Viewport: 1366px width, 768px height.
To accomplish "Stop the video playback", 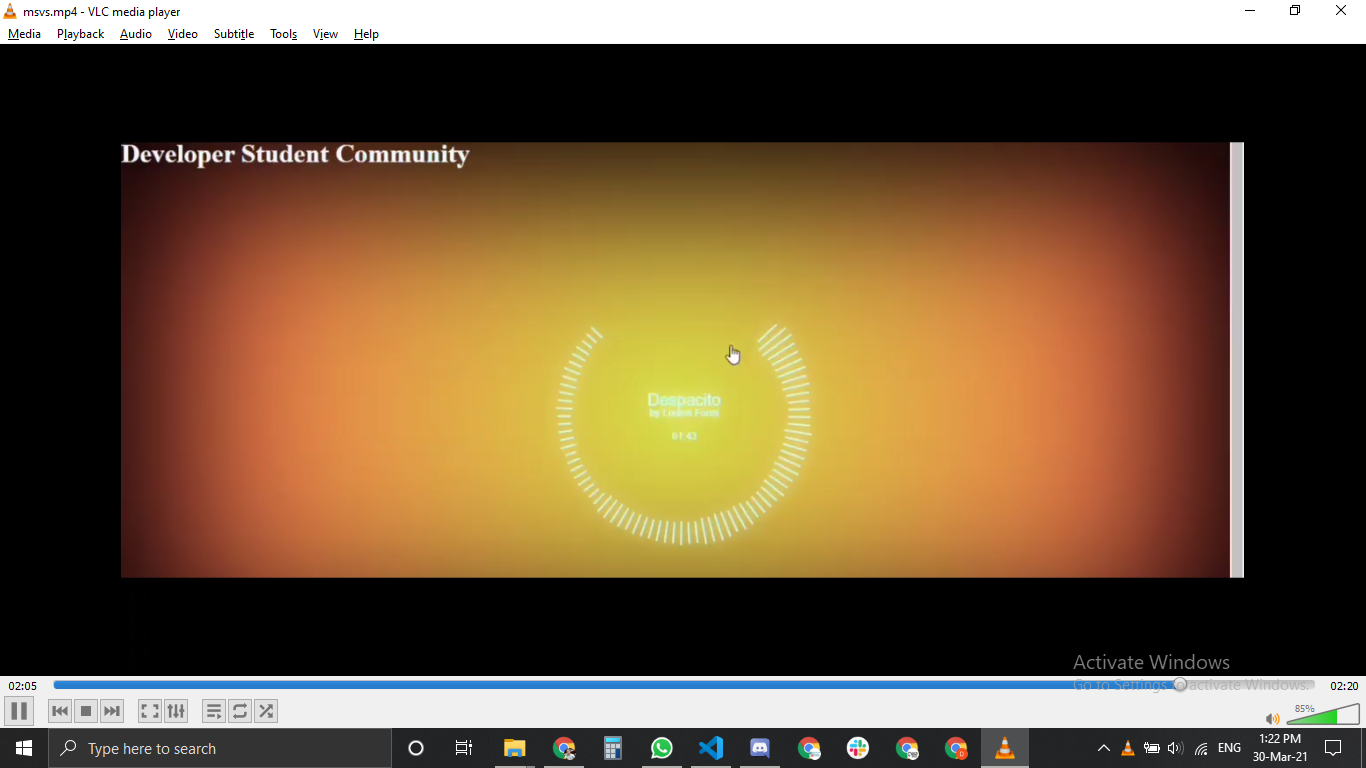I will [86, 711].
